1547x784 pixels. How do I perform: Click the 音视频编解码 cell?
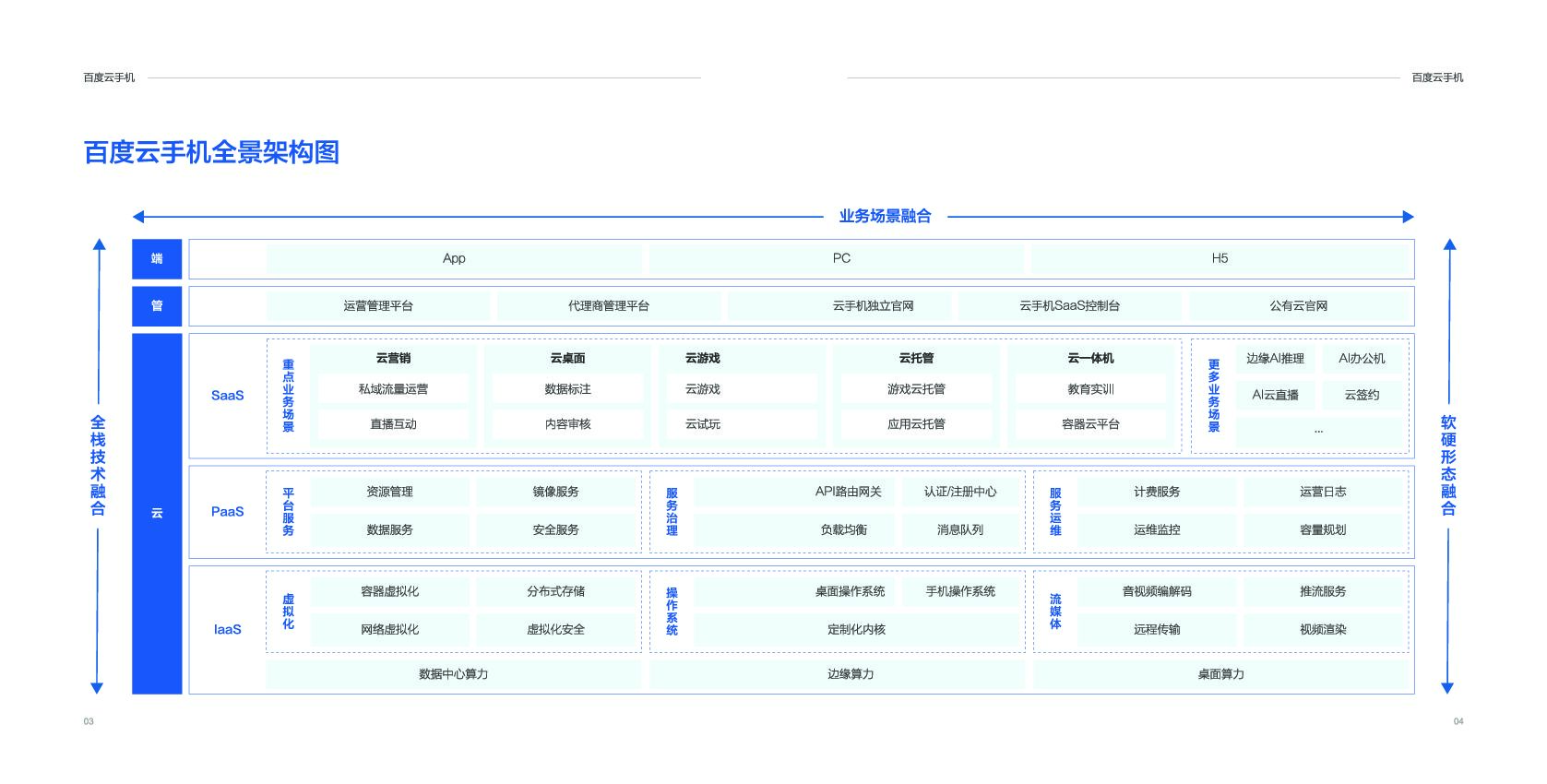[1157, 591]
